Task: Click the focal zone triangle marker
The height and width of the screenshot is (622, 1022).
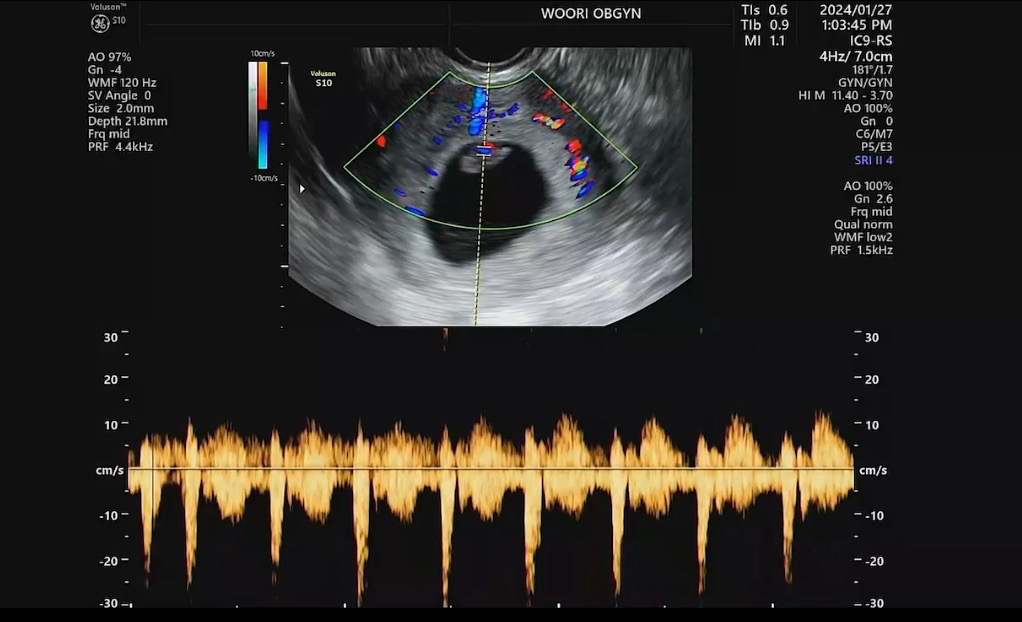Action: (x=302, y=187)
